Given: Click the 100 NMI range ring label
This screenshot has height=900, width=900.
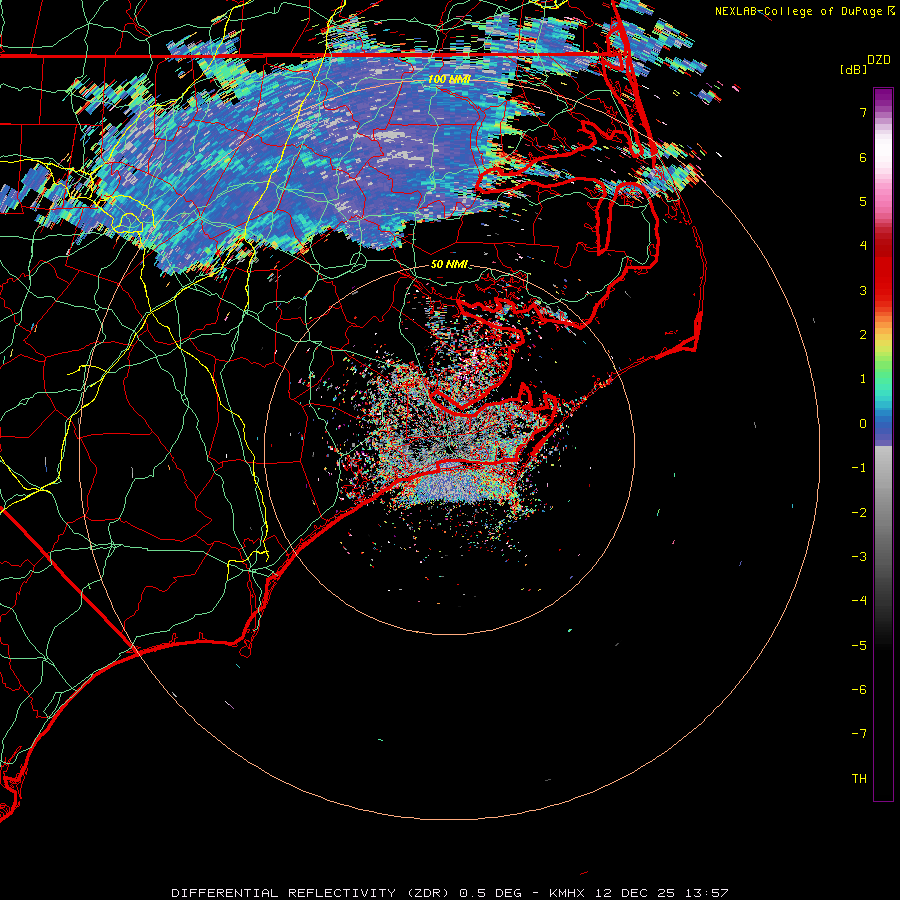Looking at the screenshot, I should click(449, 79).
